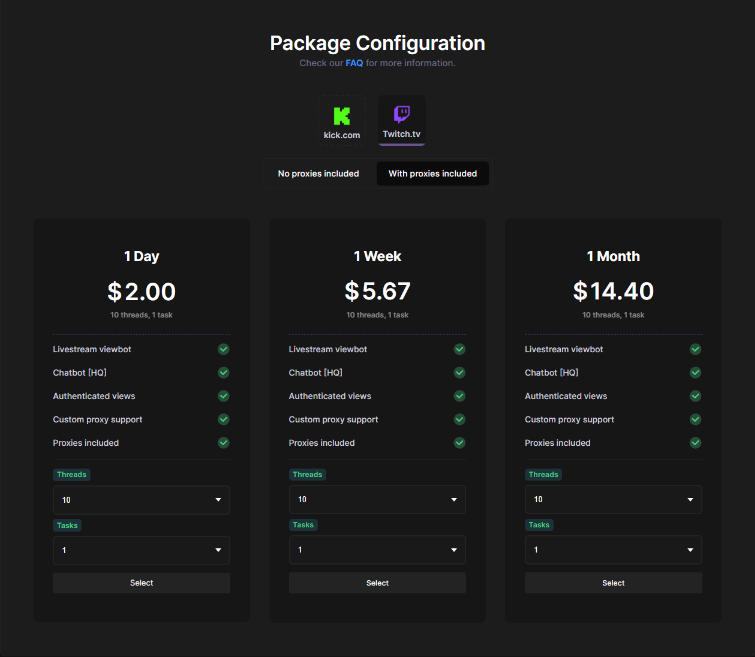
Task: Click the Proxies included checkmark in 1 Month
Action: coord(695,443)
